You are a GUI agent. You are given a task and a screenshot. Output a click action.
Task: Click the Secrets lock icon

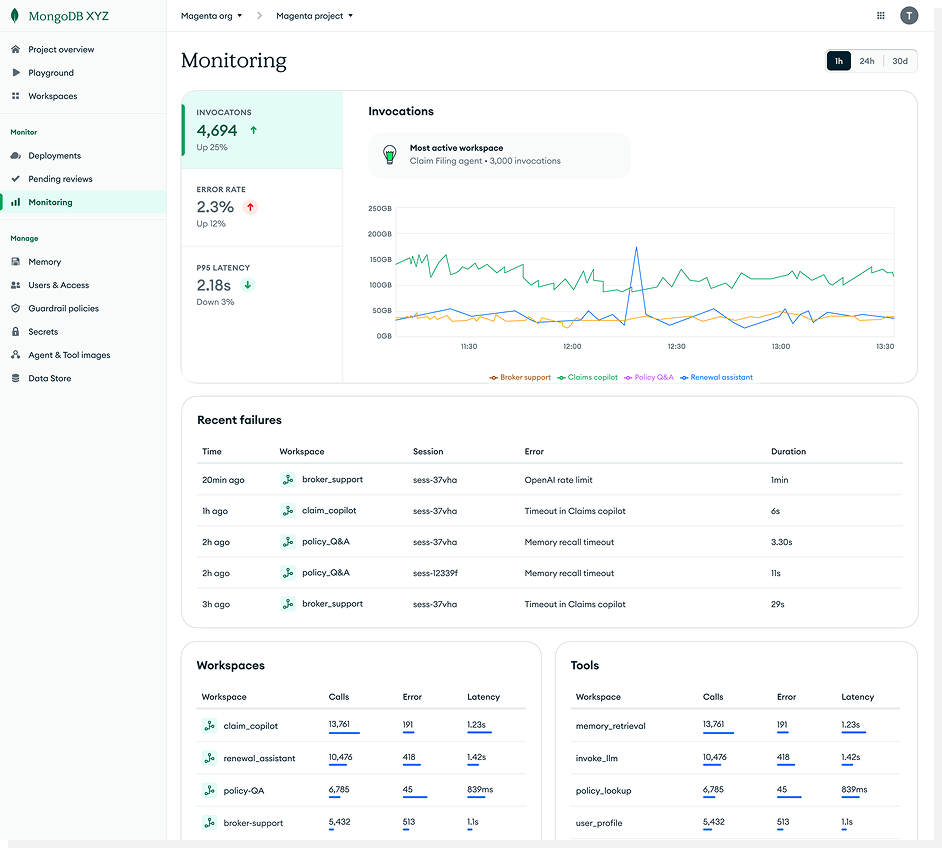pyautogui.click(x=16, y=332)
